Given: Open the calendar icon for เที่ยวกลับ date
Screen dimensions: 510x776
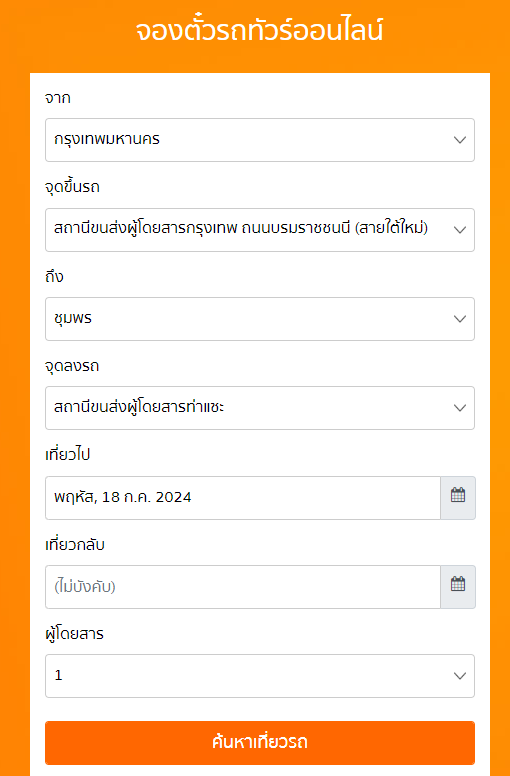Looking at the screenshot, I should [458, 586].
